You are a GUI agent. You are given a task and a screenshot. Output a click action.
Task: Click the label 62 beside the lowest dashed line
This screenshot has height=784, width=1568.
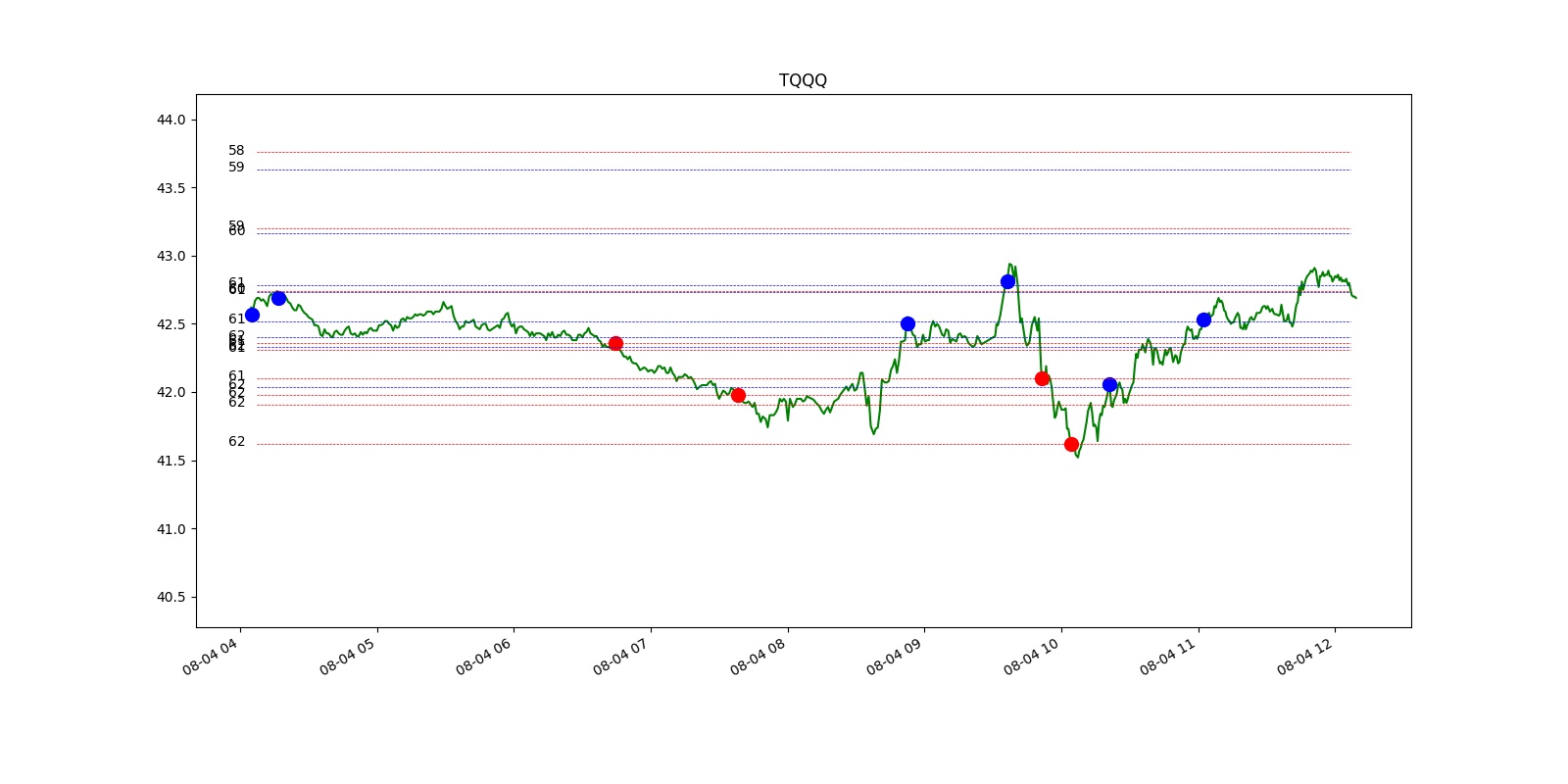(236, 442)
